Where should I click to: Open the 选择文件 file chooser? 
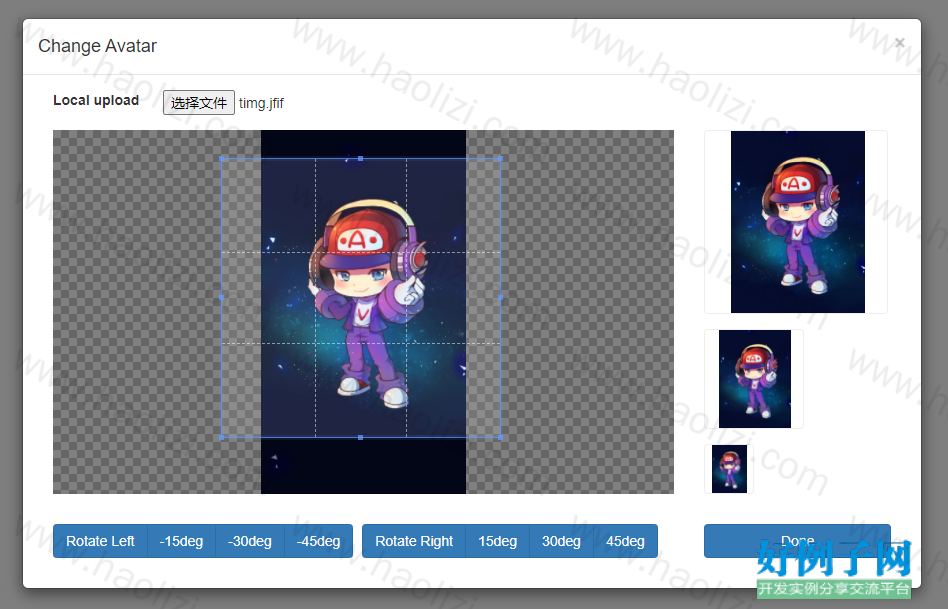tap(199, 103)
